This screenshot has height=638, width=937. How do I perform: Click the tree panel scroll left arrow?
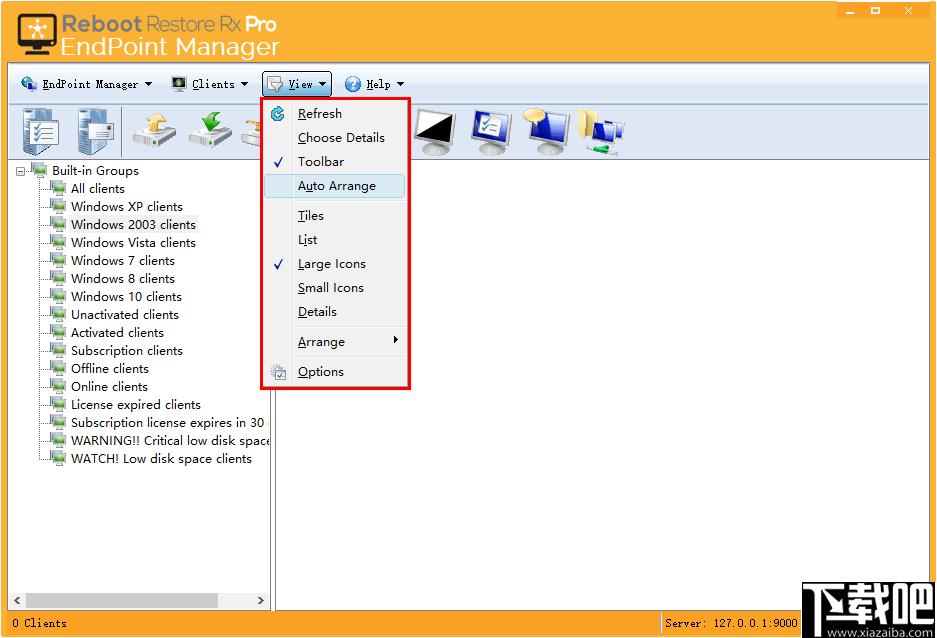pyautogui.click(x=17, y=600)
